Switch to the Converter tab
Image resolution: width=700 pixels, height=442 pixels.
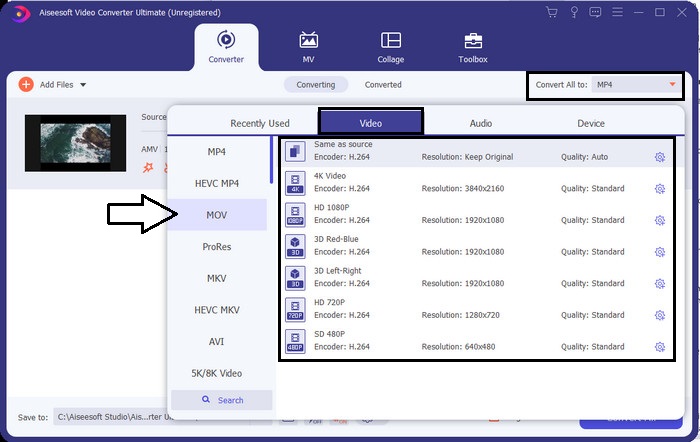point(226,47)
